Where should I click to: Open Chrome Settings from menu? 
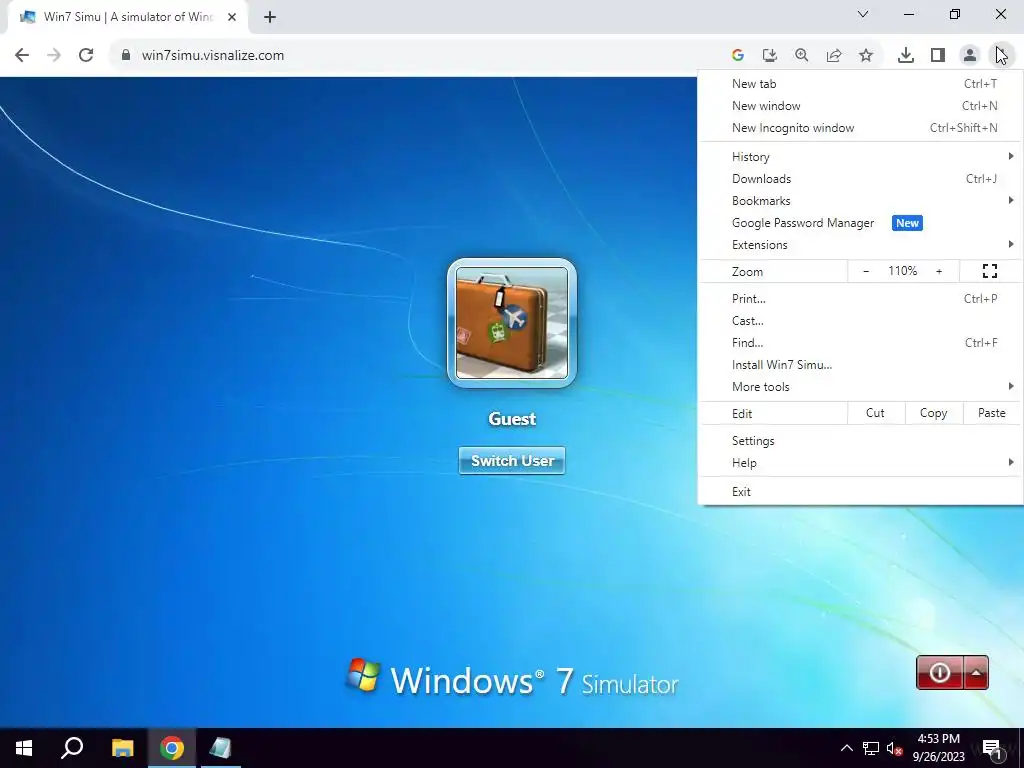(x=861, y=441)
